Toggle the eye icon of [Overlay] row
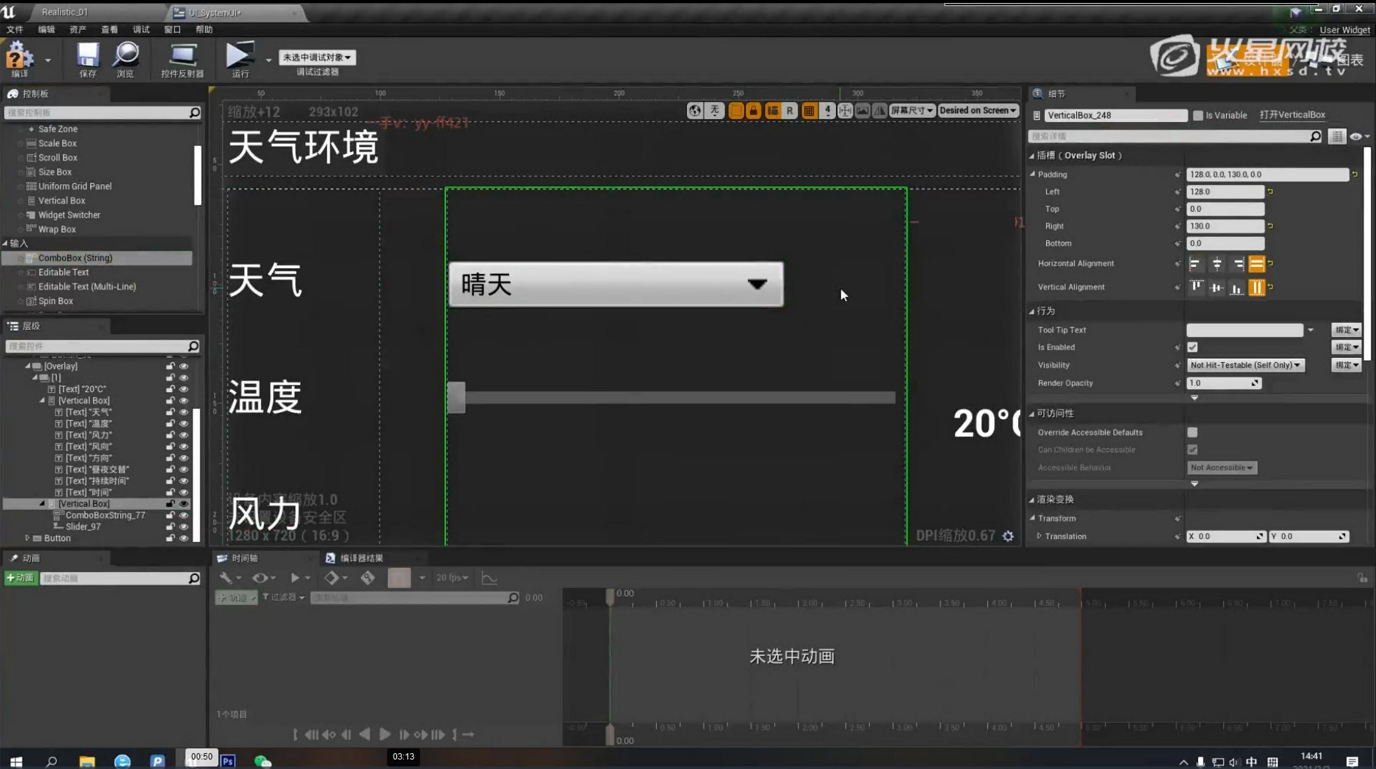 click(x=184, y=366)
